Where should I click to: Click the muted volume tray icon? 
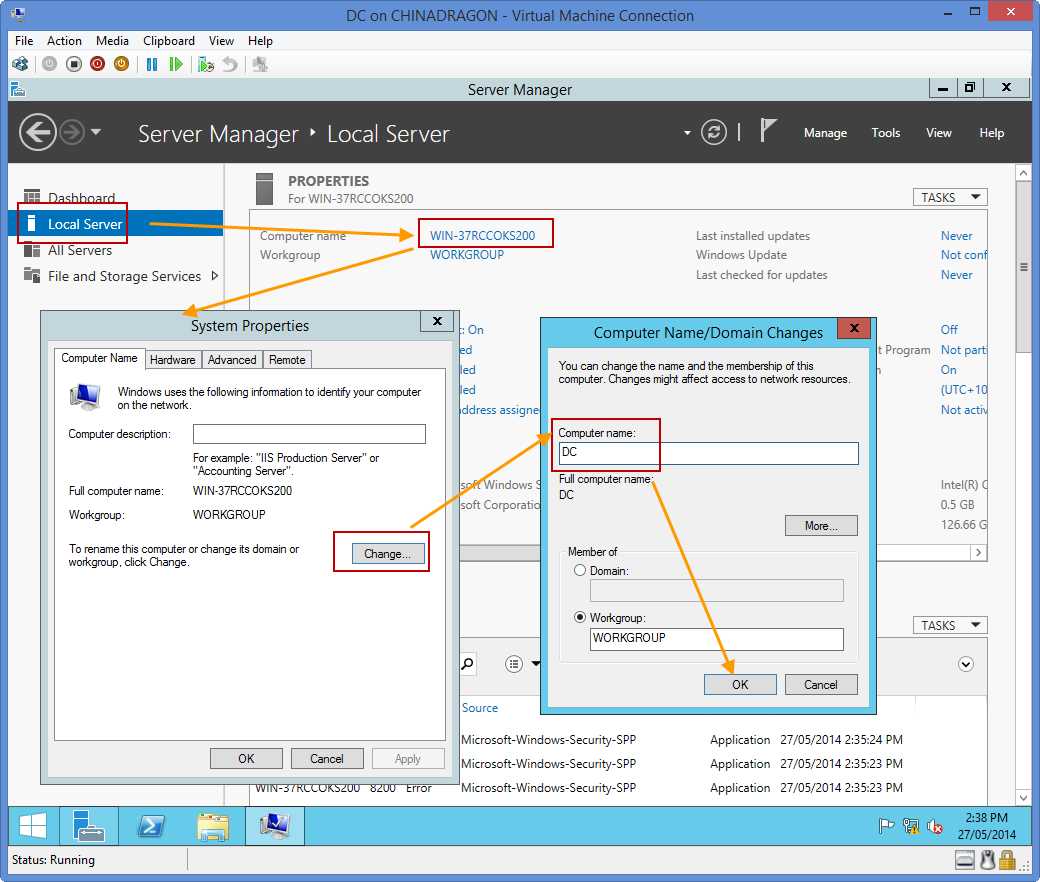[935, 826]
